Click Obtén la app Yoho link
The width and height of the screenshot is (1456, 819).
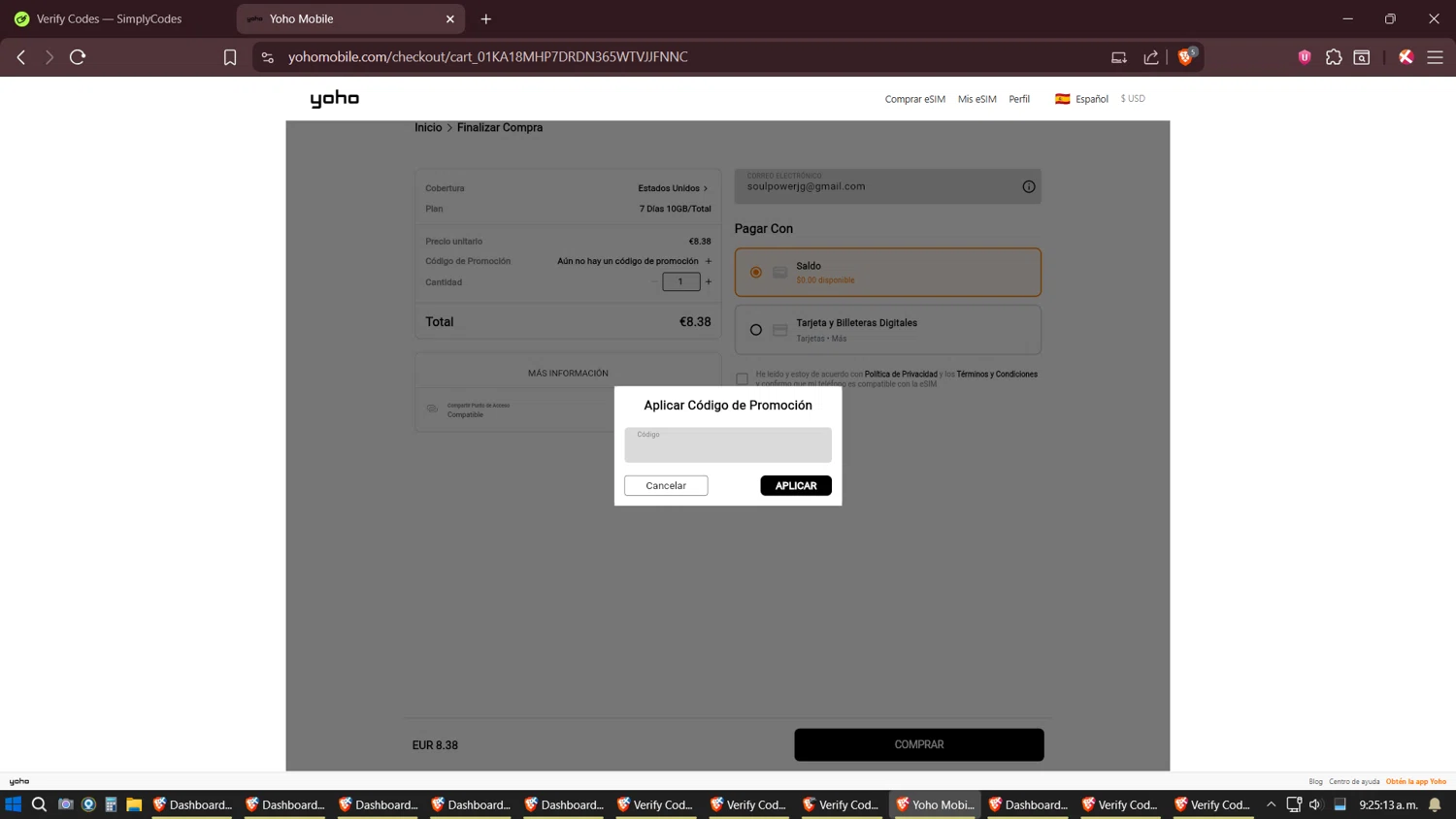coord(1416,781)
